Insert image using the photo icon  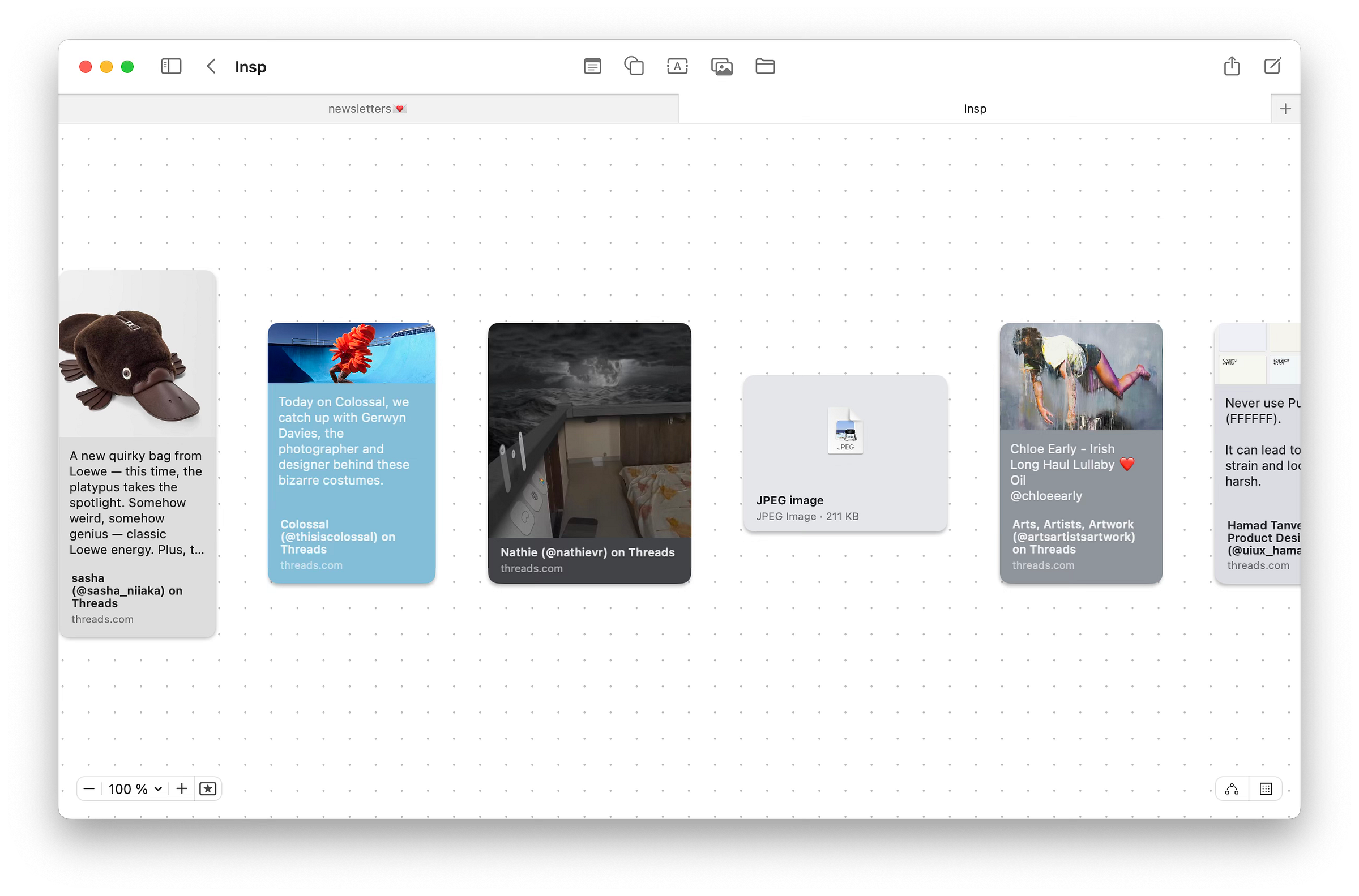[721, 67]
